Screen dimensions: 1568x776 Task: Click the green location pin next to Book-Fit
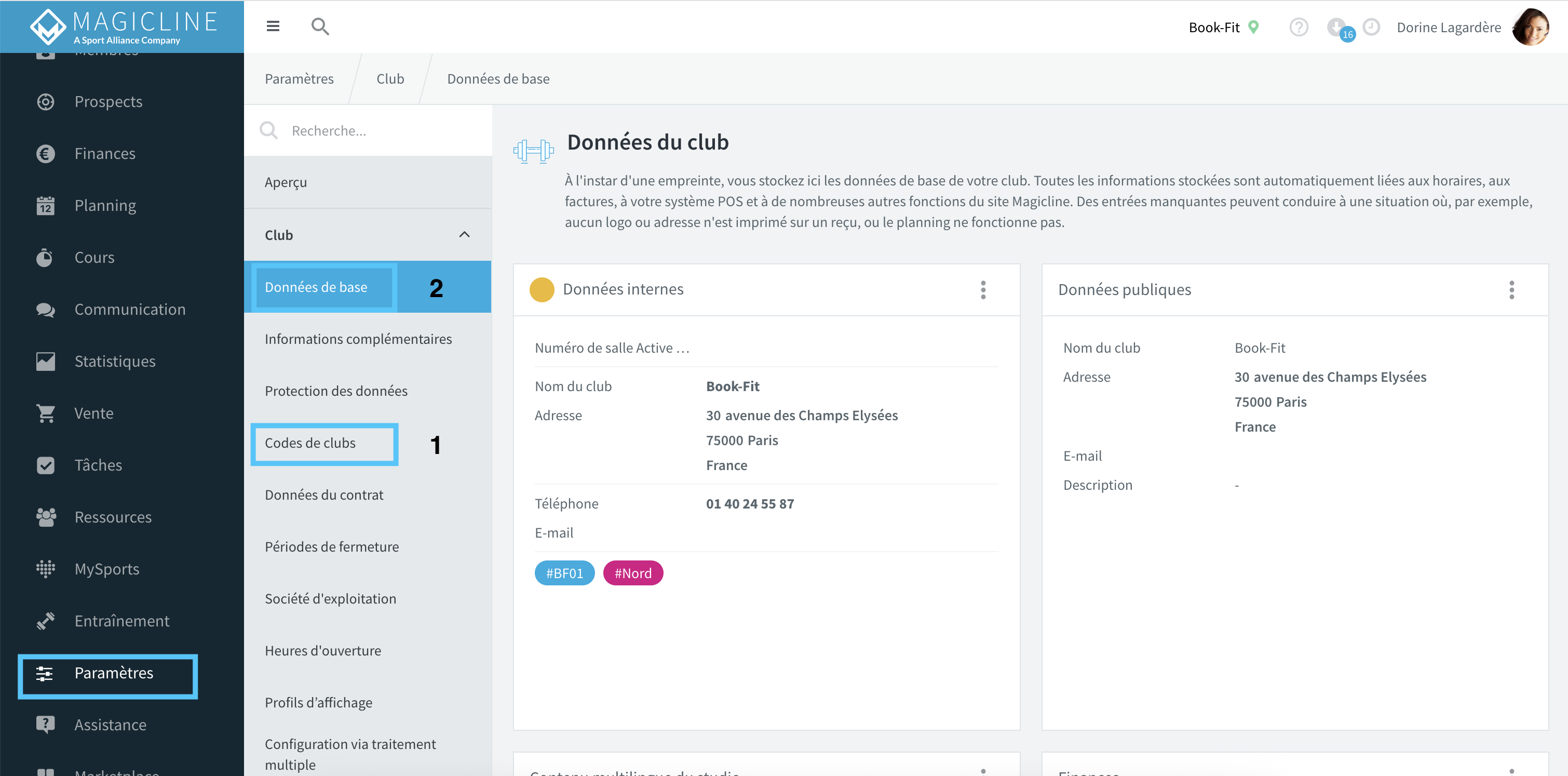click(1253, 27)
